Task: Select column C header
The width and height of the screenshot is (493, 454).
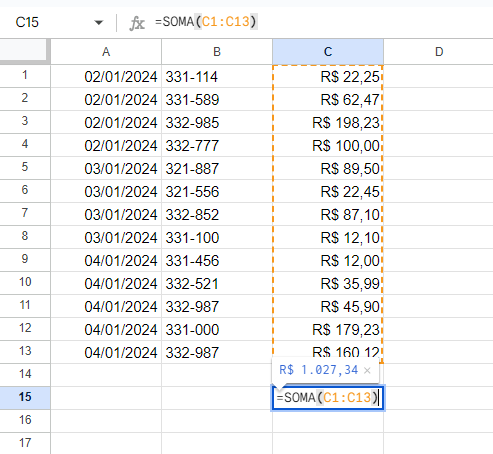Action: pyautogui.click(x=328, y=52)
